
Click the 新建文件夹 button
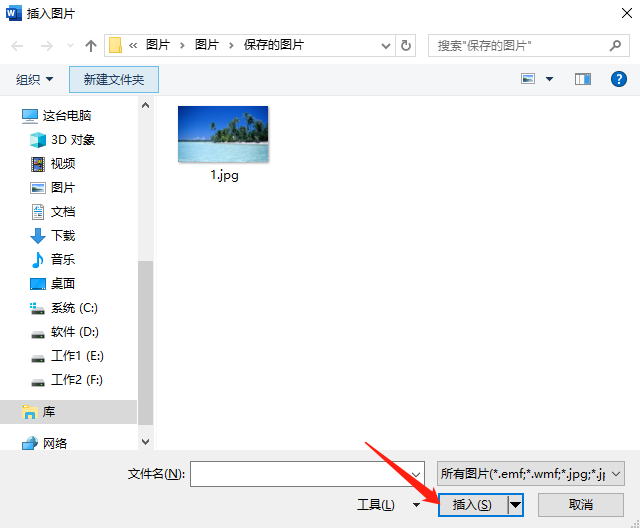coord(114,80)
